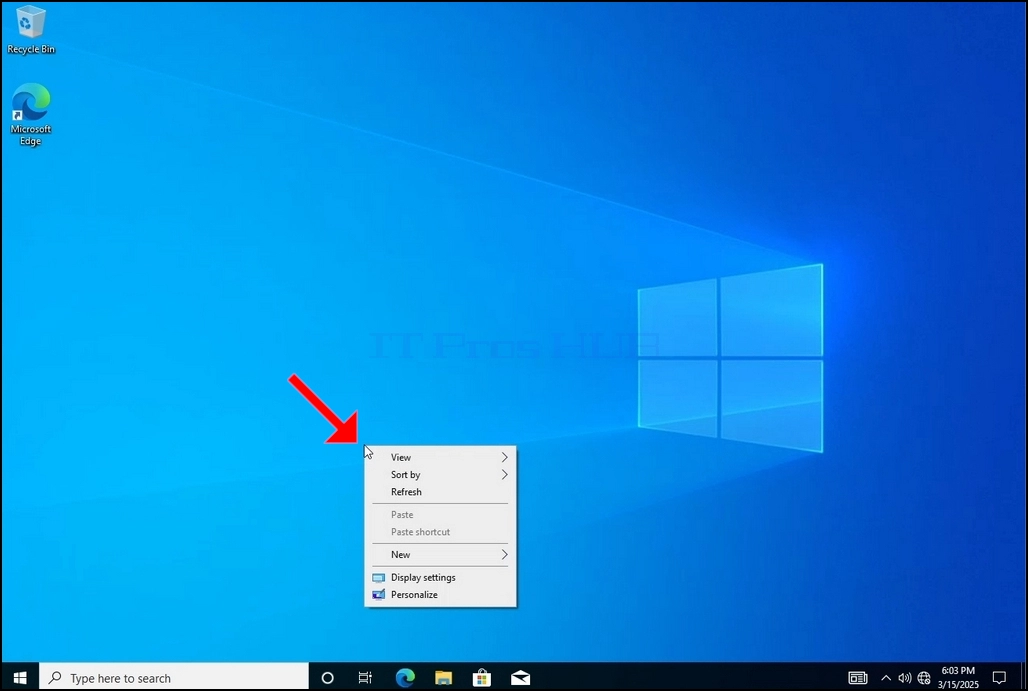The image size is (1028, 691).
Task: Open the Recycle Bin desktop icon
Action: pyautogui.click(x=30, y=30)
